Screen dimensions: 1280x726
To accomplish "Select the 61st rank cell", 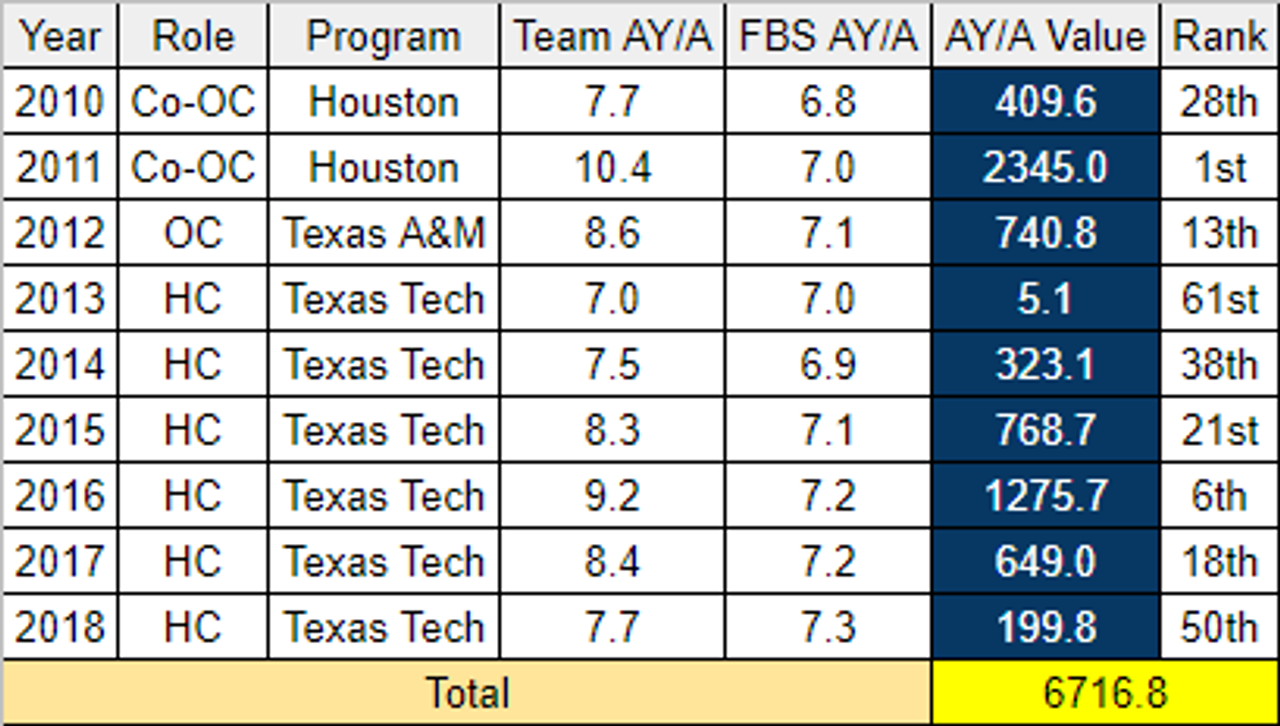I will (1219, 299).
